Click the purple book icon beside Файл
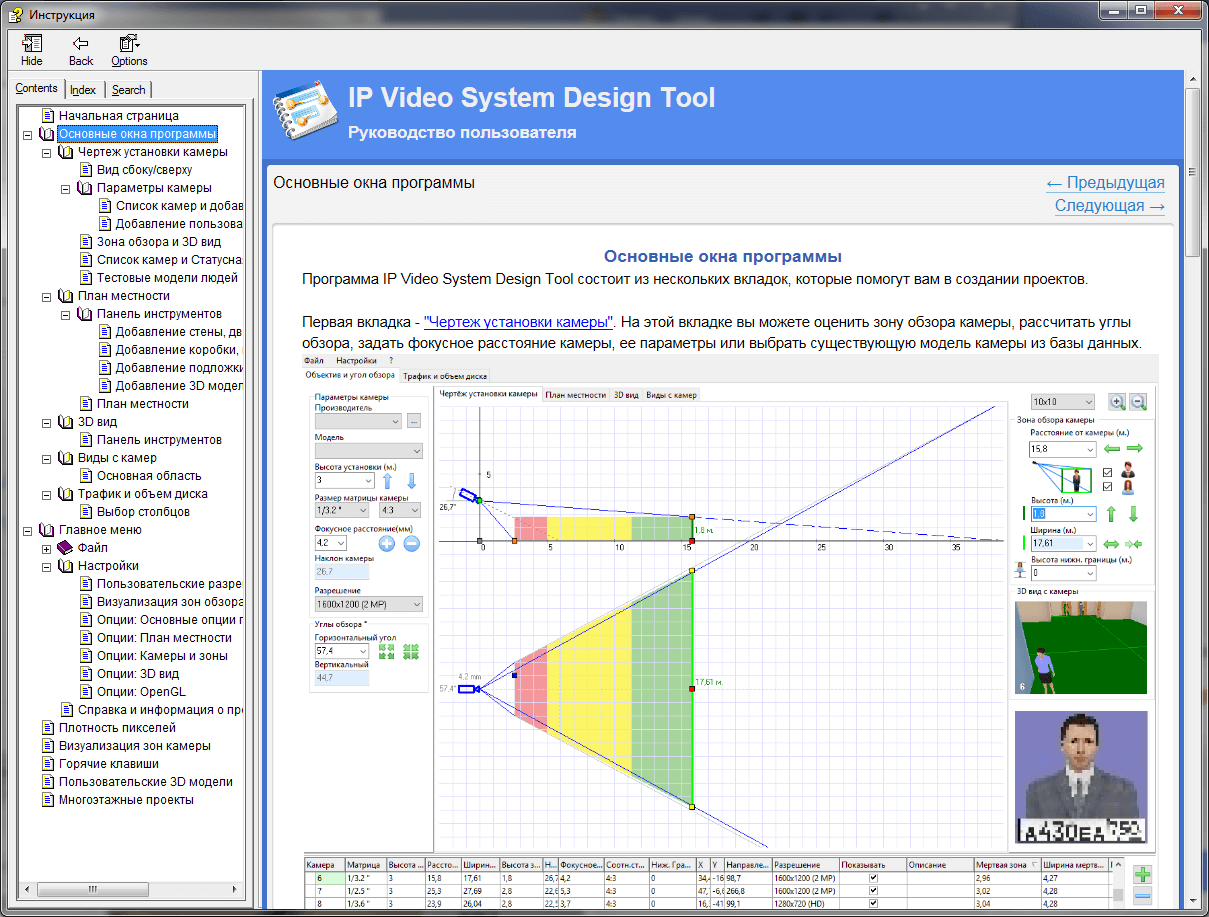 (x=65, y=548)
